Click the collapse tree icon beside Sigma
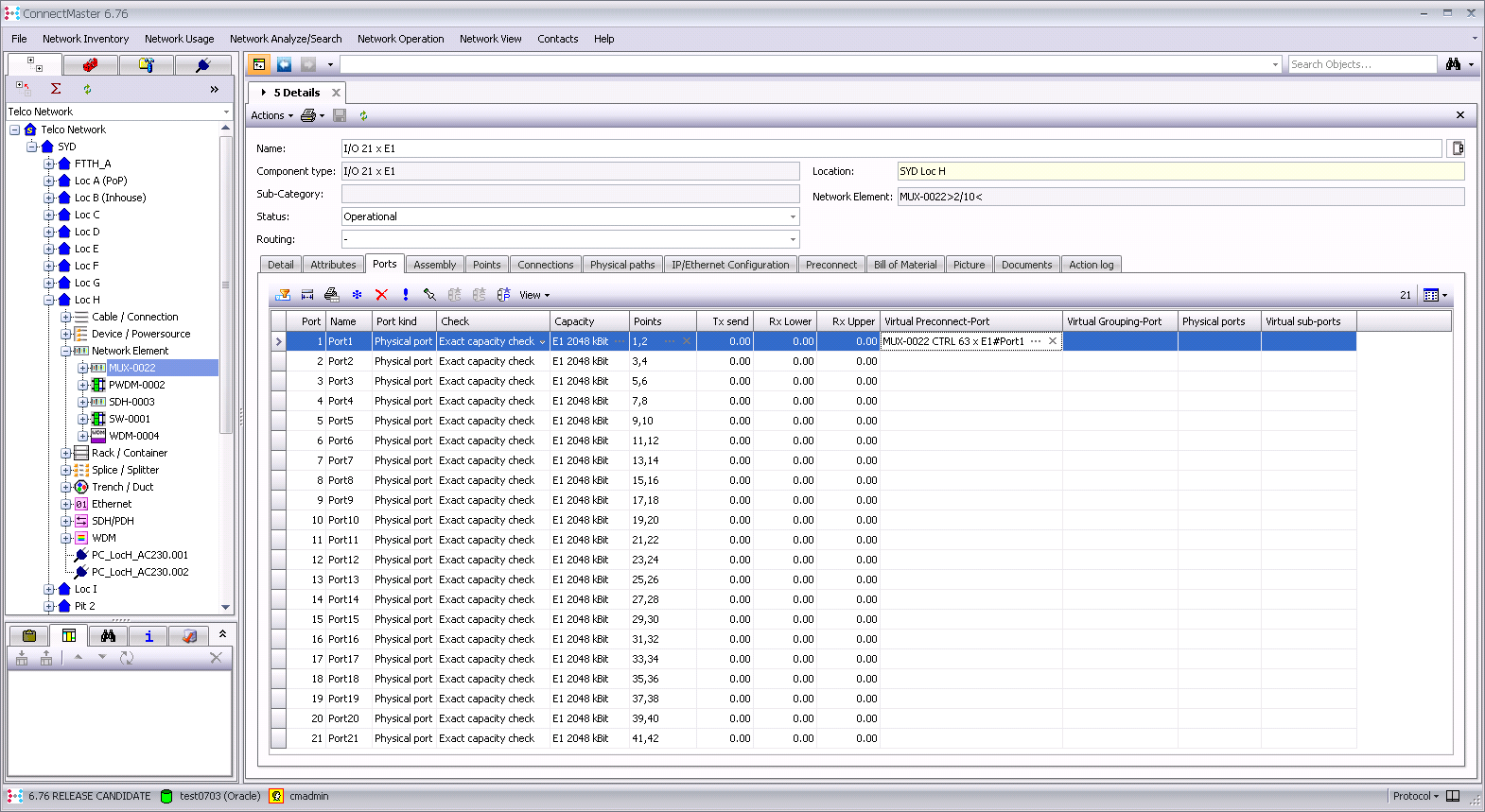 click(24, 89)
